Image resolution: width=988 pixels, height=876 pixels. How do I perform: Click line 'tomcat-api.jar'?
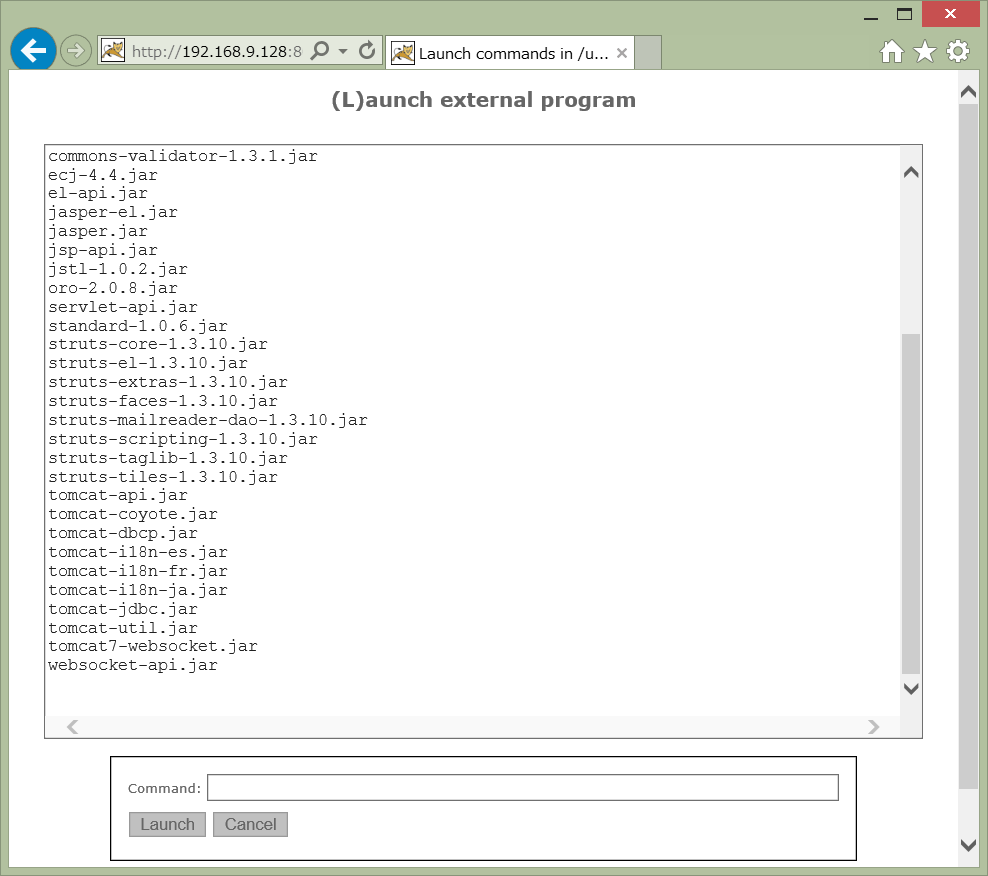tap(118, 495)
